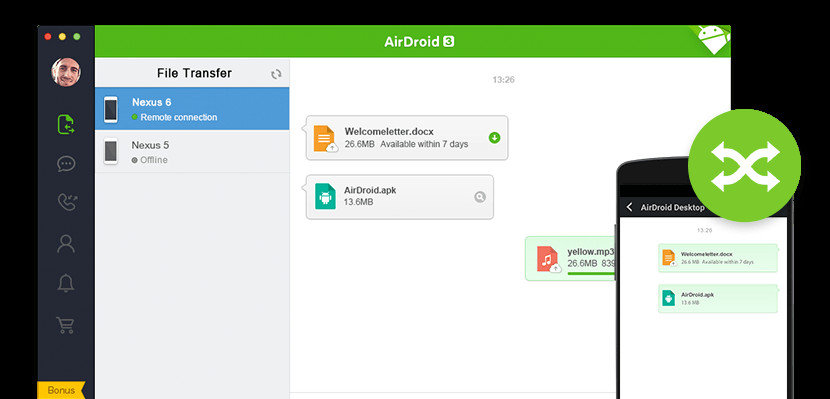The width and height of the screenshot is (830, 399).
Task: Tap AirDroid.apk bubble on phone
Action: tap(718, 298)
